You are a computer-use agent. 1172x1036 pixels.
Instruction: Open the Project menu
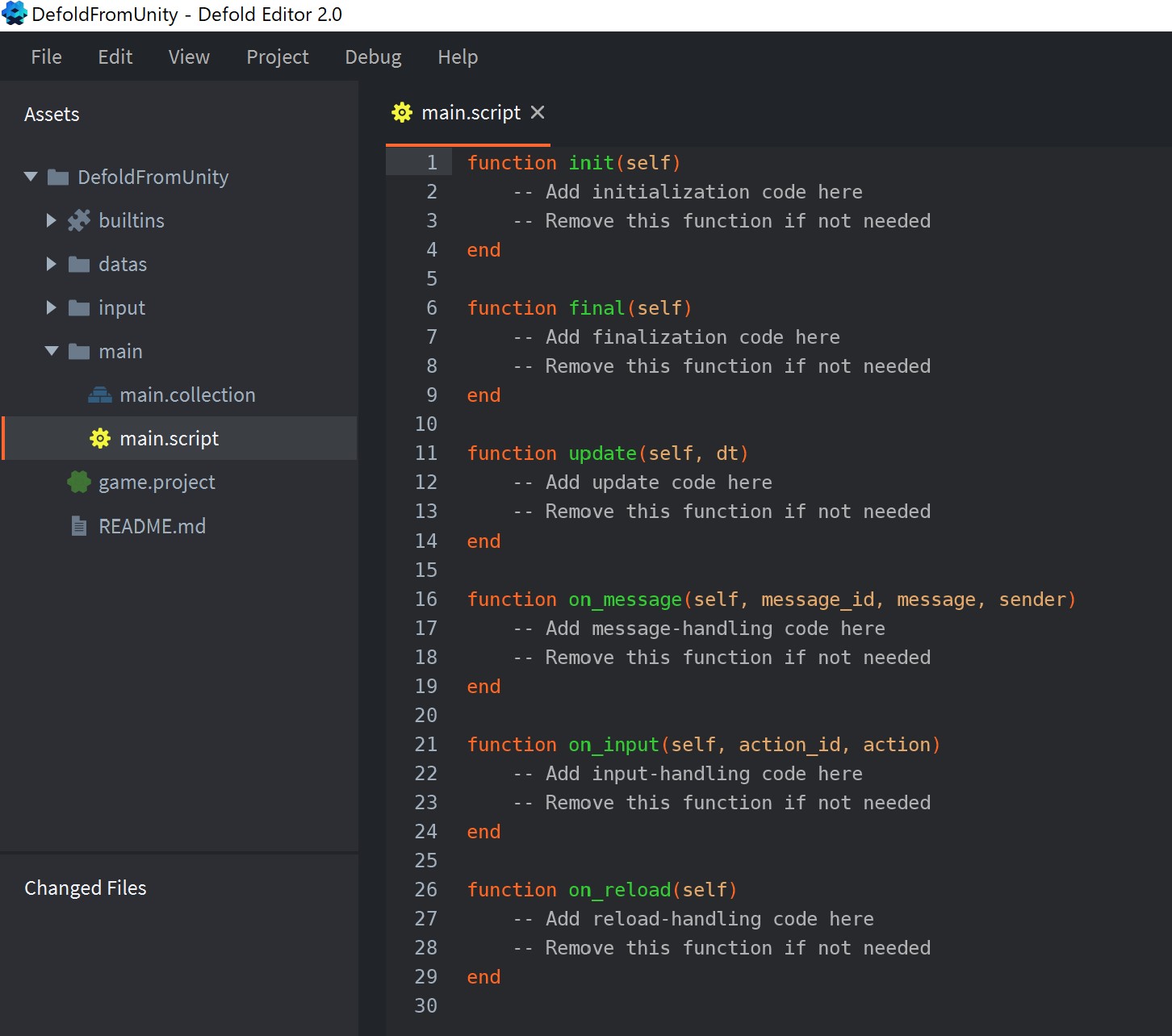coord(277,56)
